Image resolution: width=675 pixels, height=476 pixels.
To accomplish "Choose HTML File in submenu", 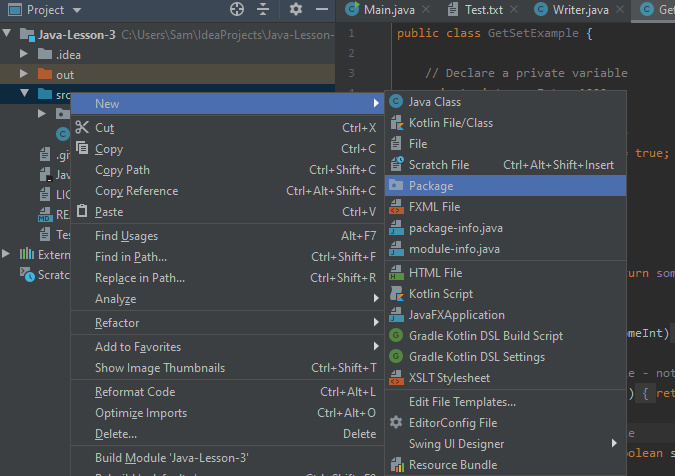I will coord(435,273).
